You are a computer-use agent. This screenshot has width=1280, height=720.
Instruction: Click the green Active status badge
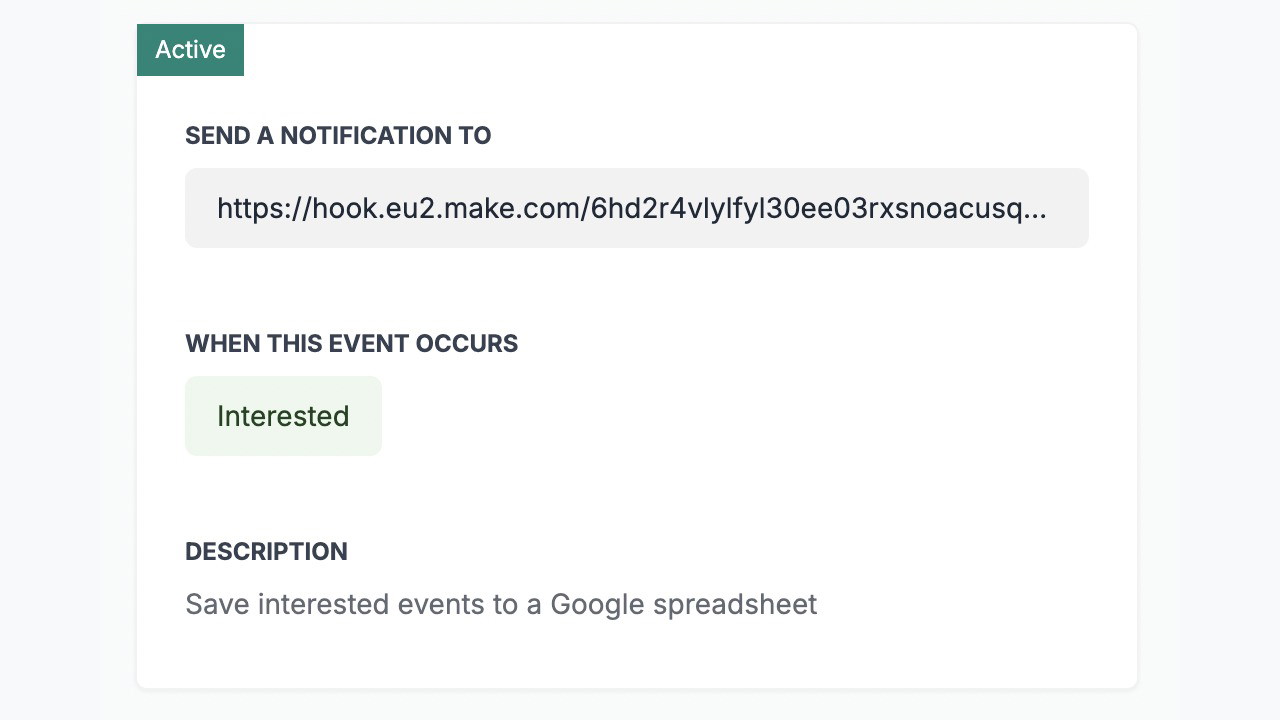coord(190,50)
